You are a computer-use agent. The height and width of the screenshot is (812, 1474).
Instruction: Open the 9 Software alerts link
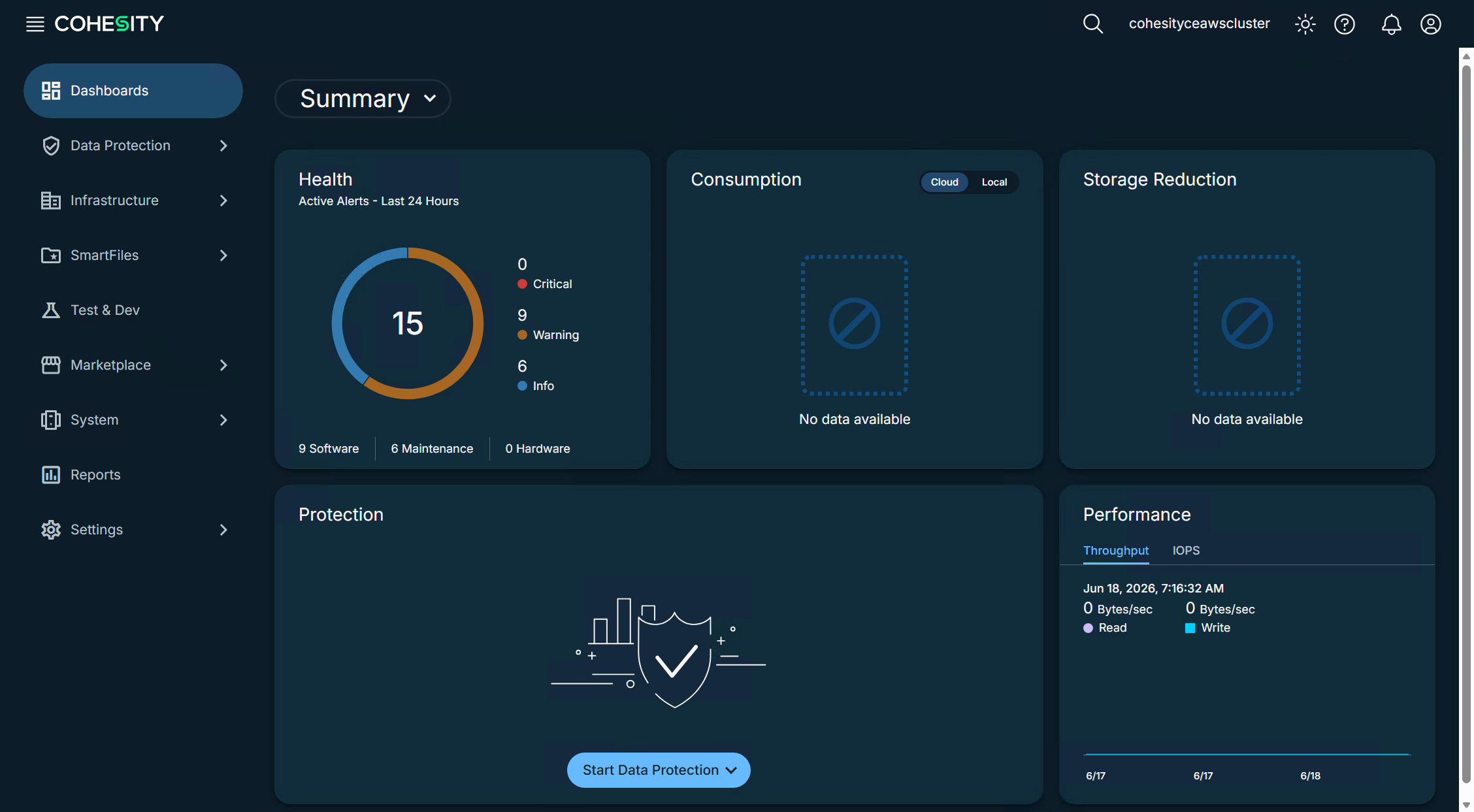(x=329, y=449)
